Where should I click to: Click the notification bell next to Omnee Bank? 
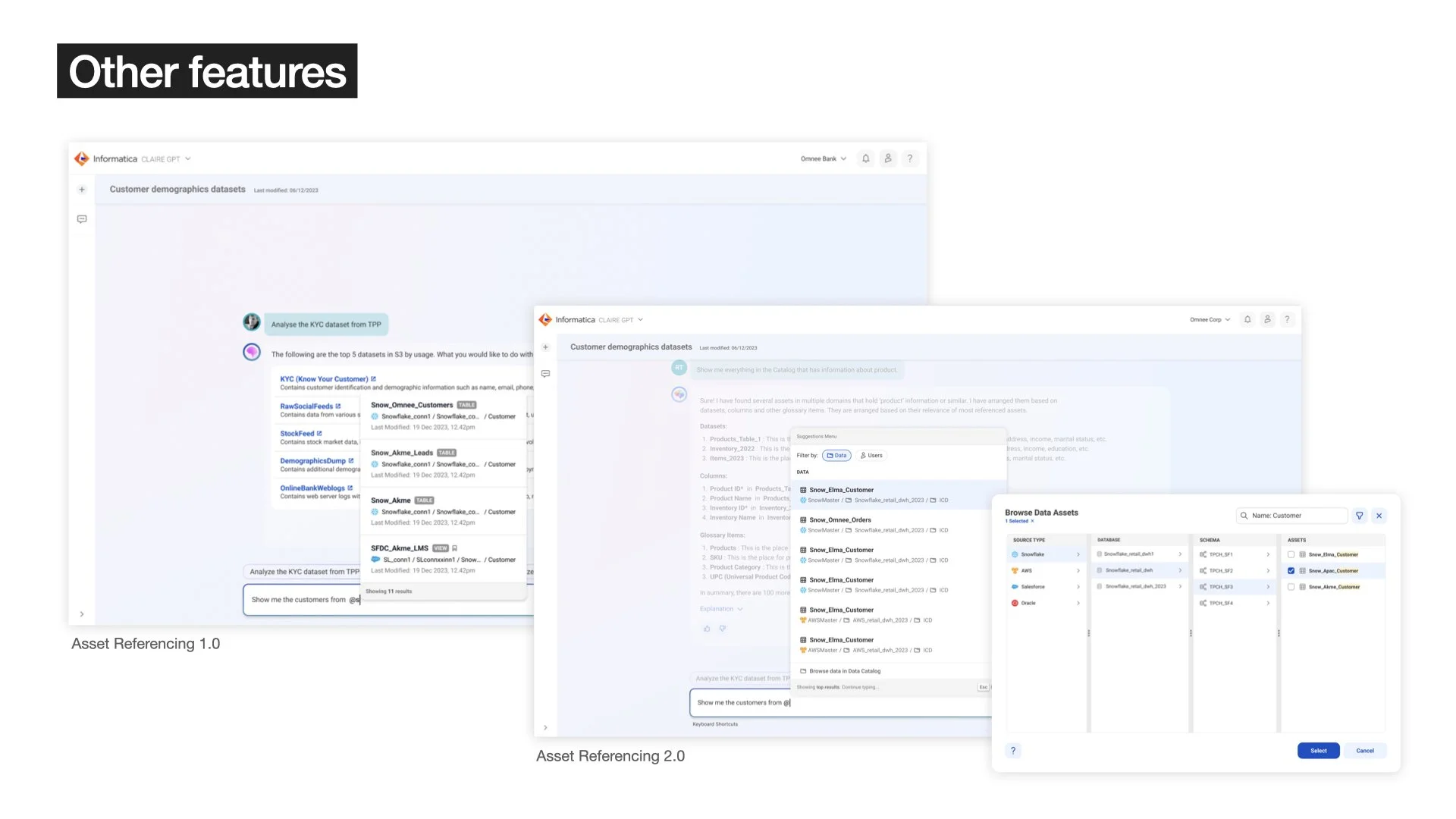(x=865, y=158)
